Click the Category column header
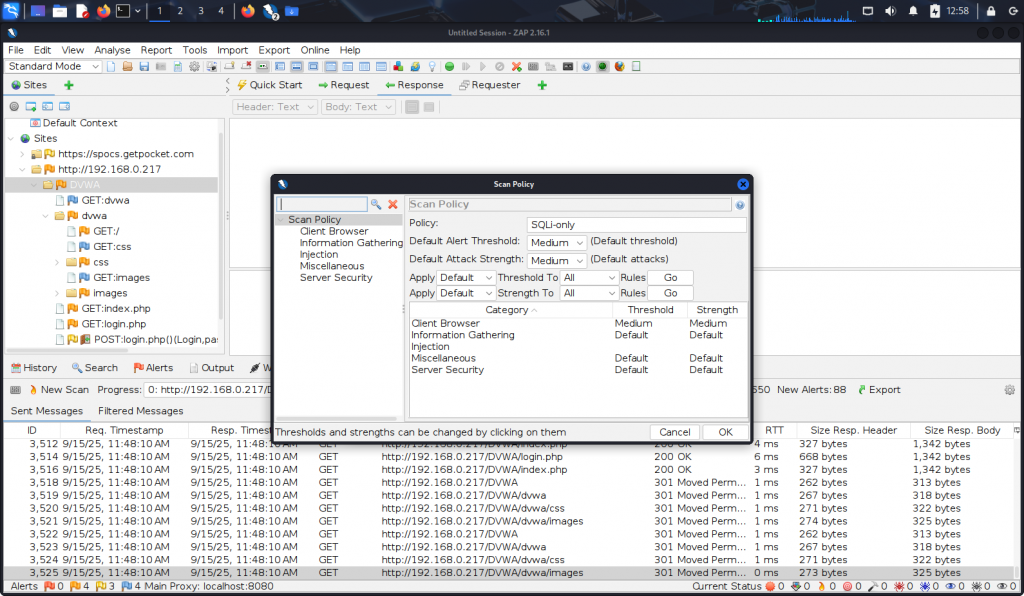The width and height of the screenshot is (1024, 596). click(x=511, y=310)
